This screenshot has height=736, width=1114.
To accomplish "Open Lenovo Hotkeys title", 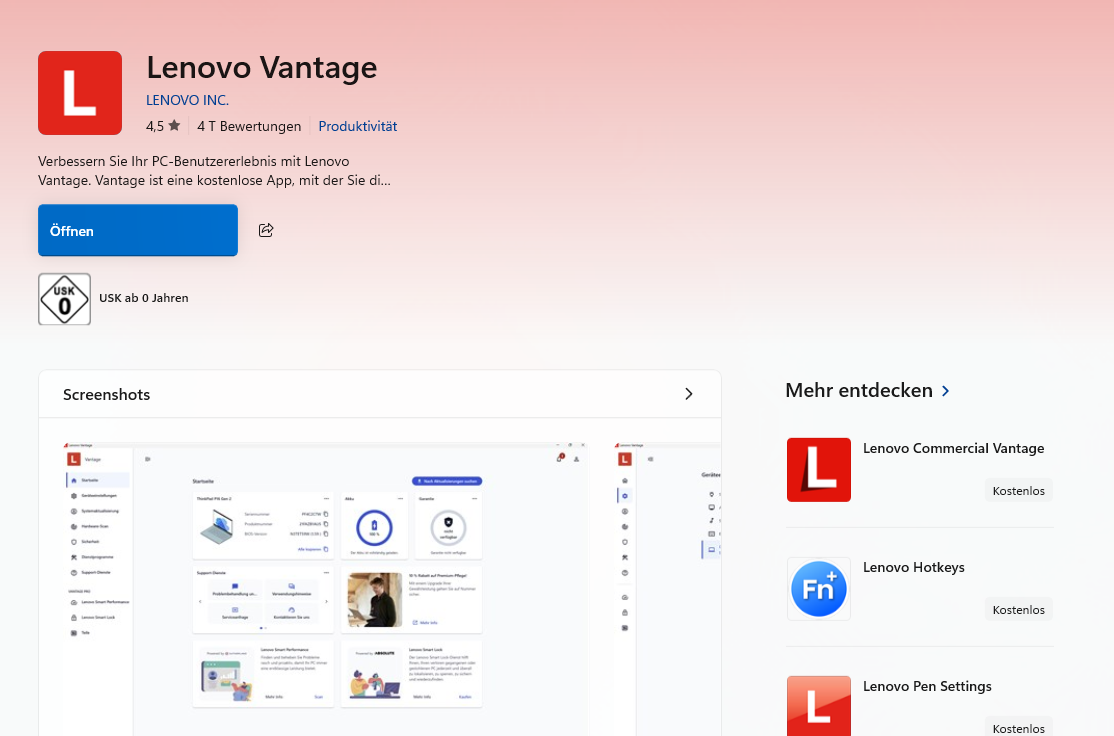I will click(x=914, y=568).
